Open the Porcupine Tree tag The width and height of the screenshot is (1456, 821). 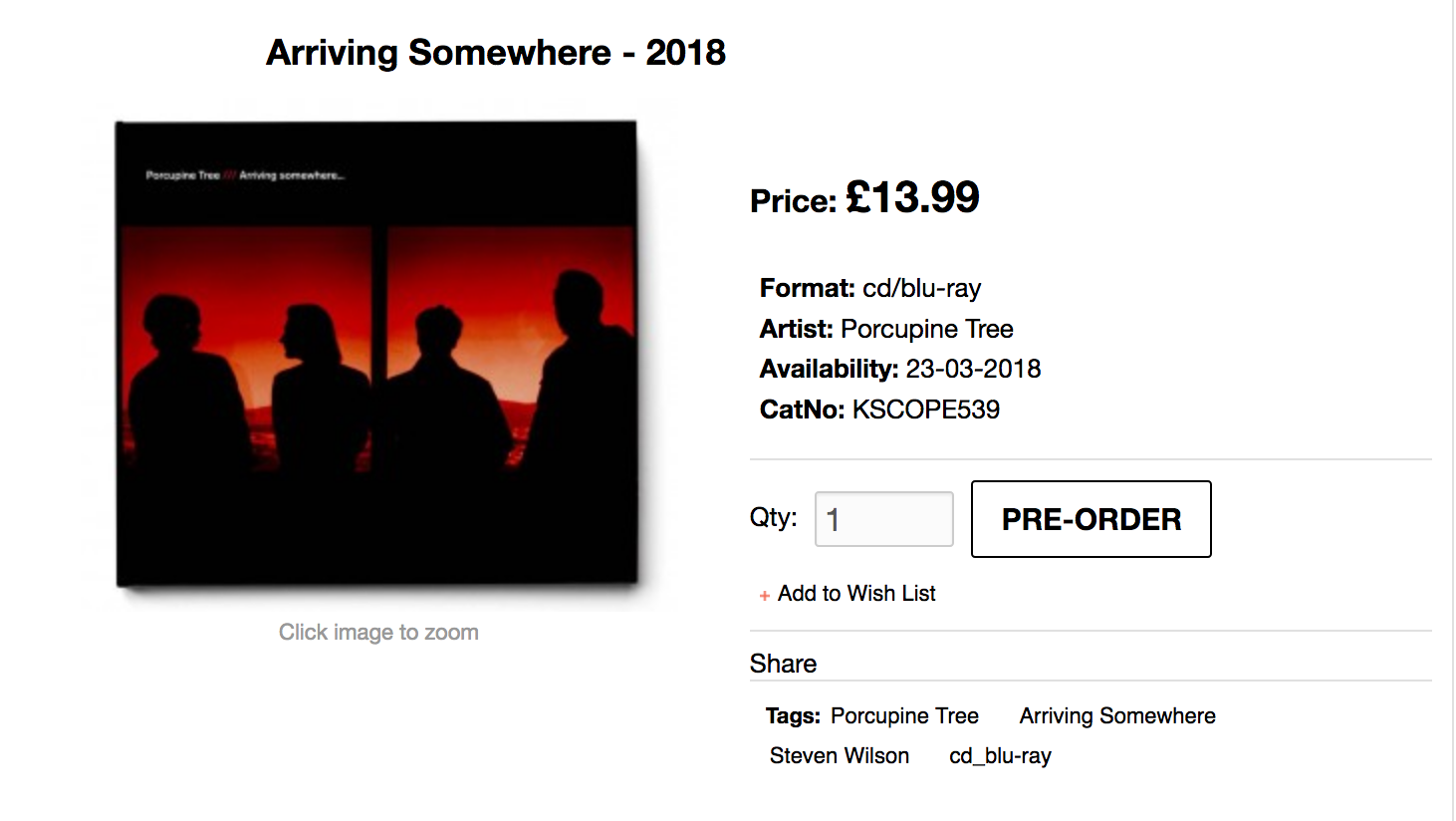pyautogui.click(x=904, y=716)
